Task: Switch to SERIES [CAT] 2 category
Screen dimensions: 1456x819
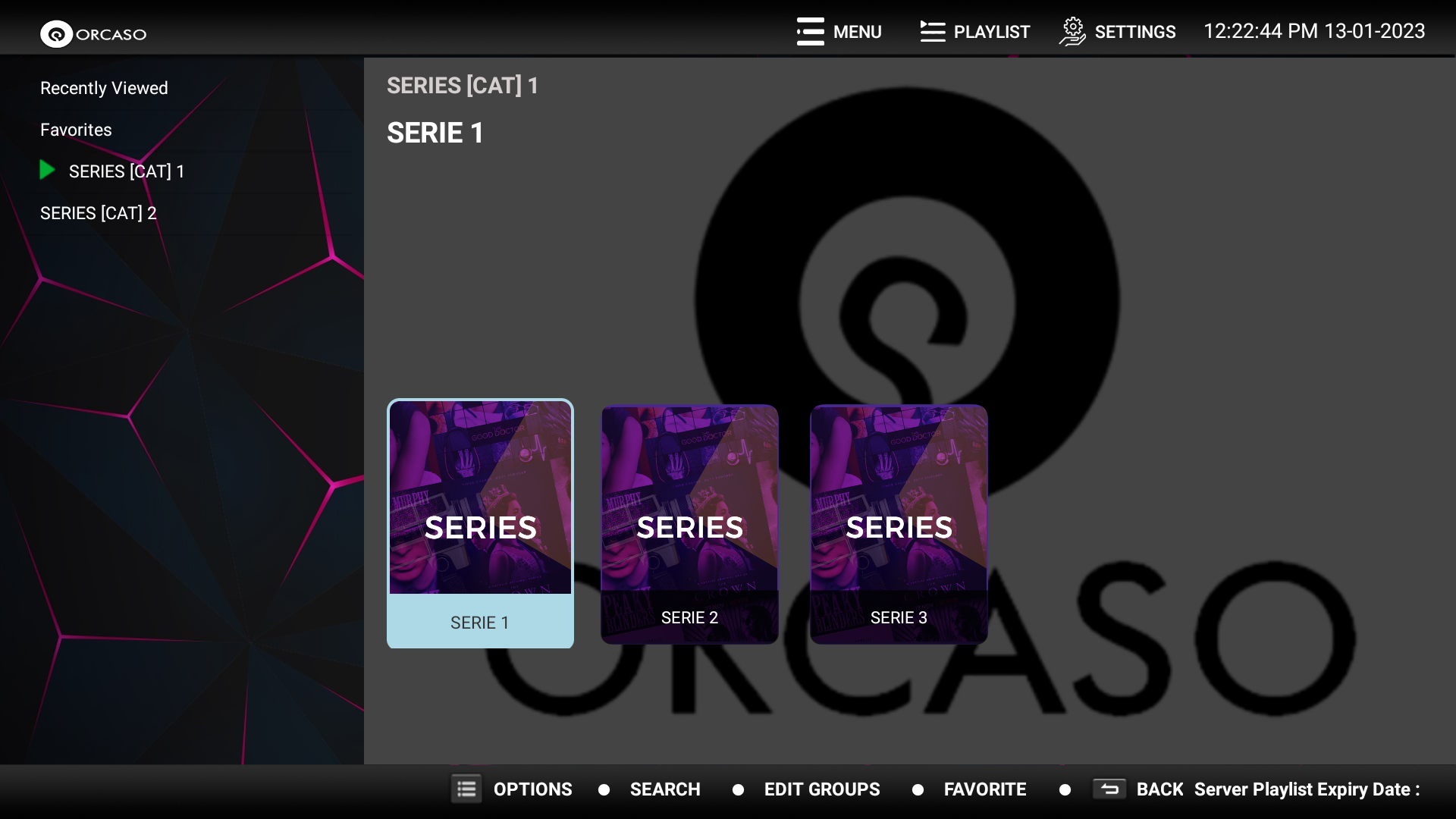Action: pos(99,213)
